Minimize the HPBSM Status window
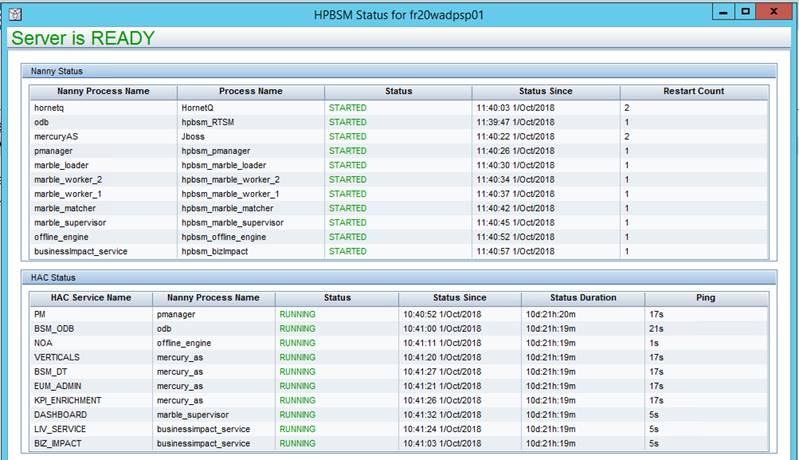The height and width of the screenshot is (460, 799). (723, 12)
